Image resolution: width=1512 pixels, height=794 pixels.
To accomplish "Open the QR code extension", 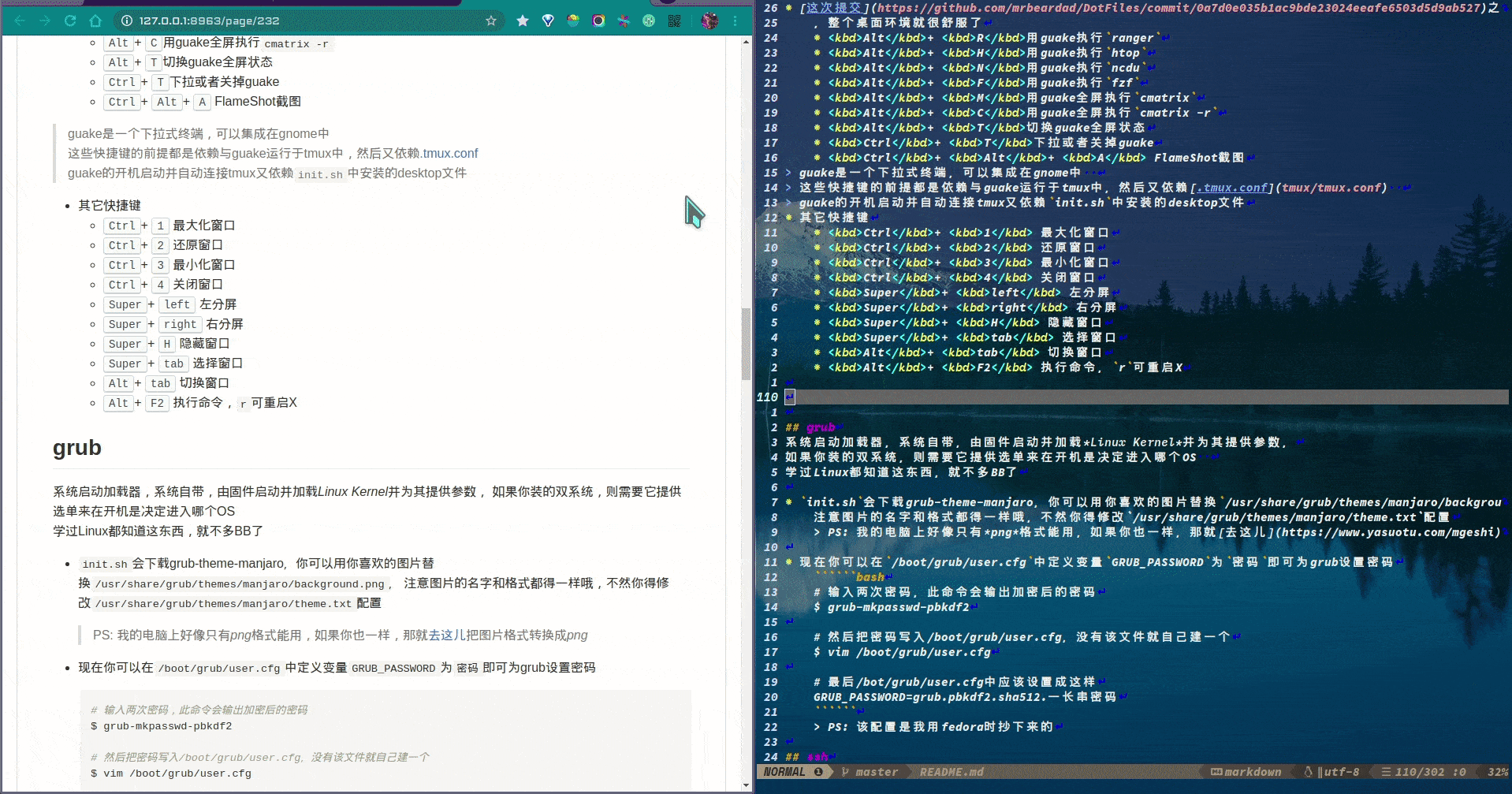I will click(674, 21).
